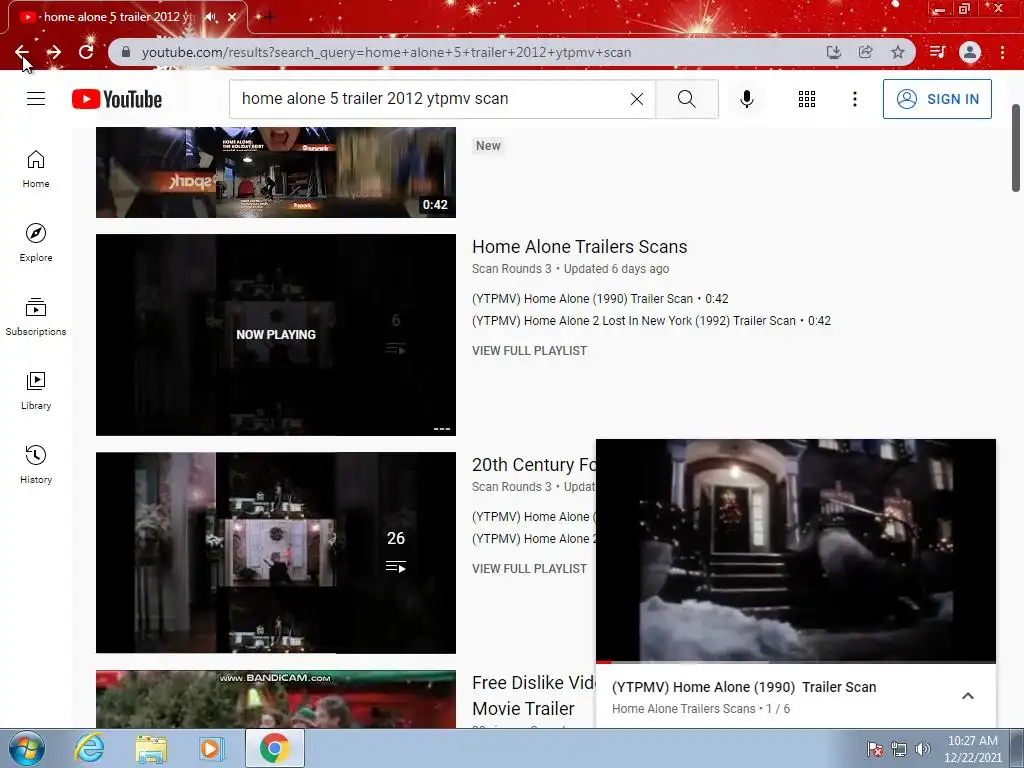Open the Chrome three-dot menu
Screen dimensions: 1024x768
point(1002,52)
